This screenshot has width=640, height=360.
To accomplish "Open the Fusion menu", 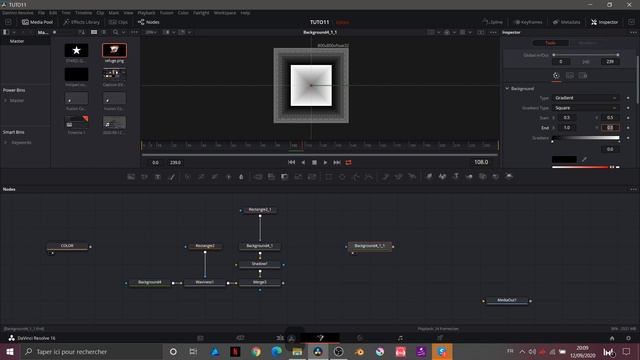I will click(x=166, y=13).
